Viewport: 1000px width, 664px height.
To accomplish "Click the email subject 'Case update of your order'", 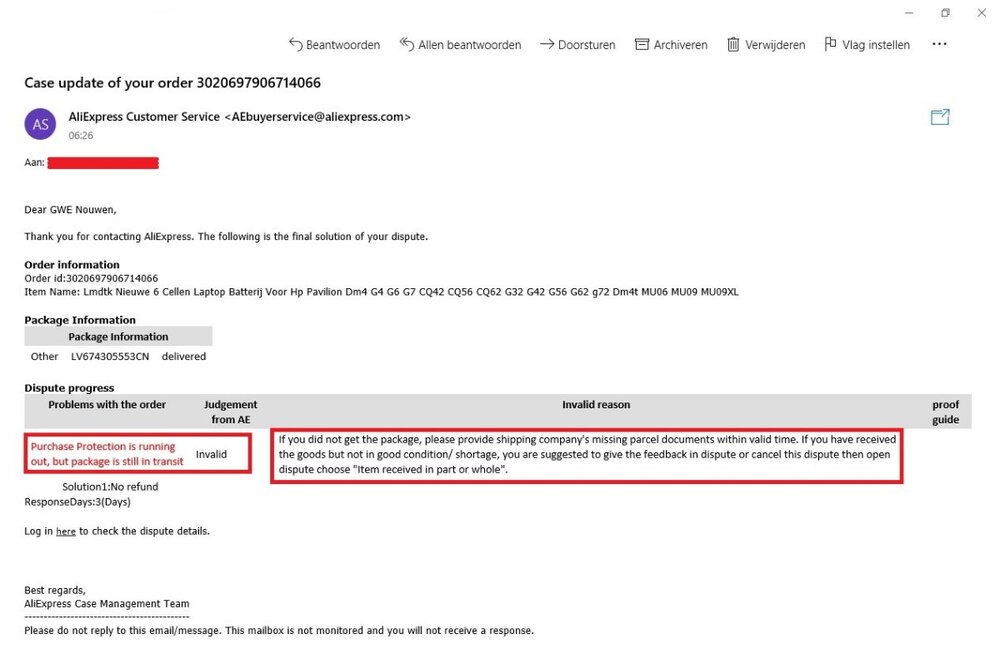I will click(x=172, y=83).
